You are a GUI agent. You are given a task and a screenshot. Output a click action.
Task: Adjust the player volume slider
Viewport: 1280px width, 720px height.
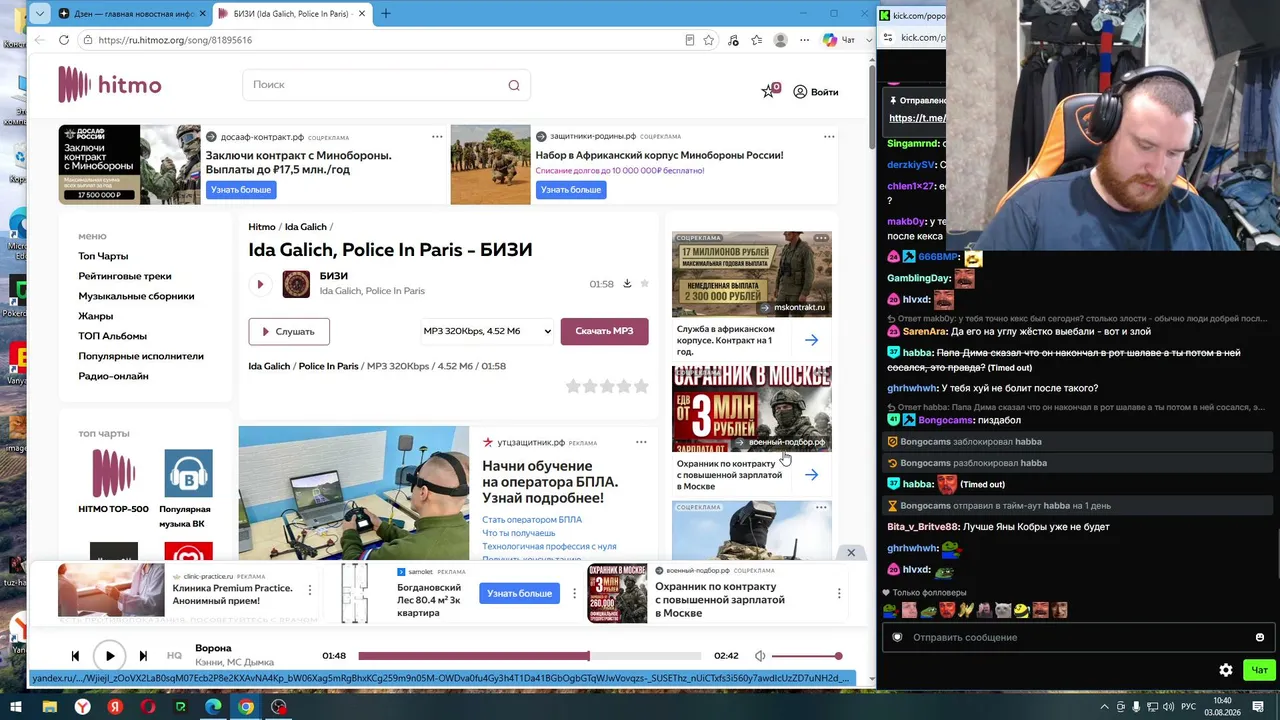pos(807,656)
